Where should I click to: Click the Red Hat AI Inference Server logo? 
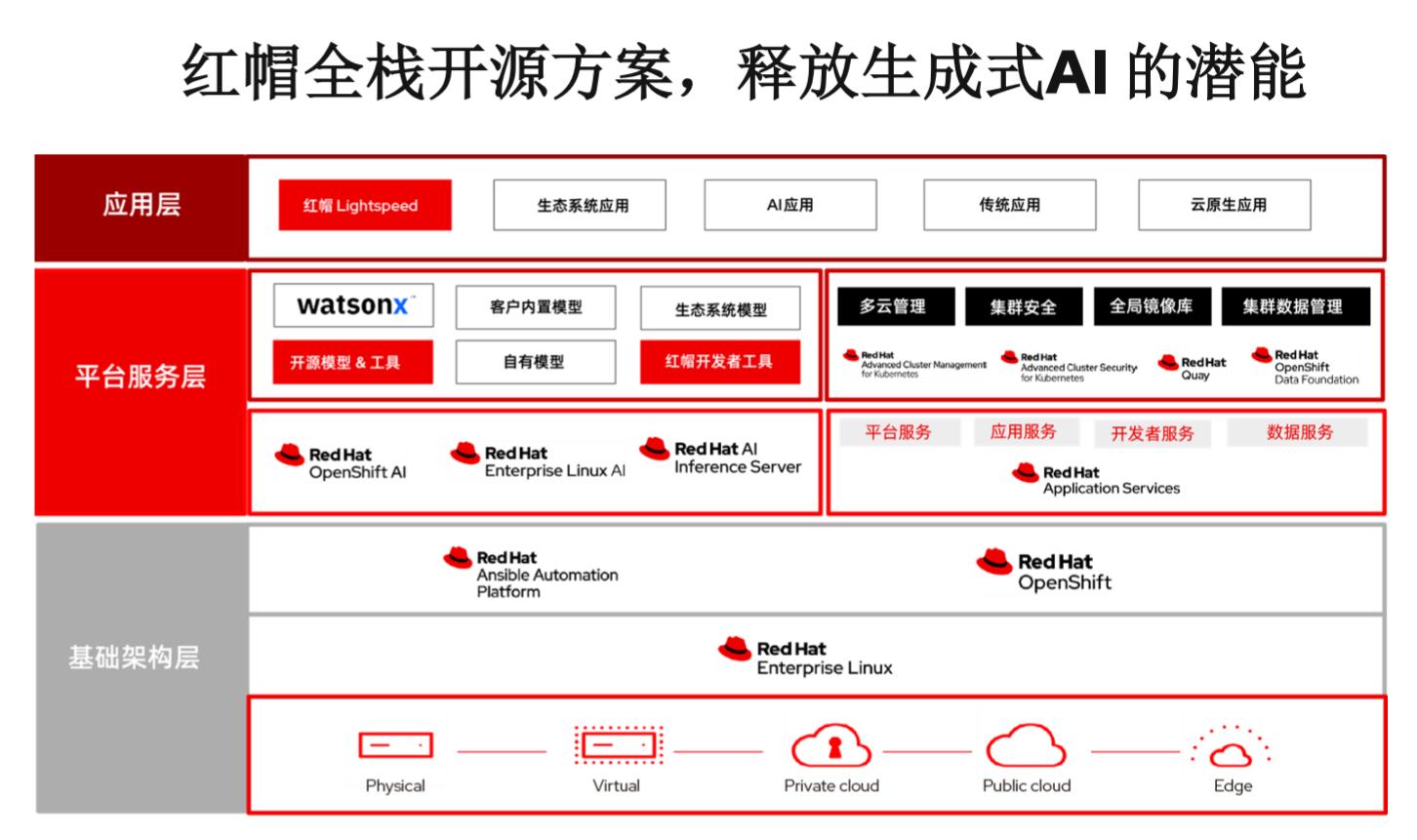click(721, 458)
